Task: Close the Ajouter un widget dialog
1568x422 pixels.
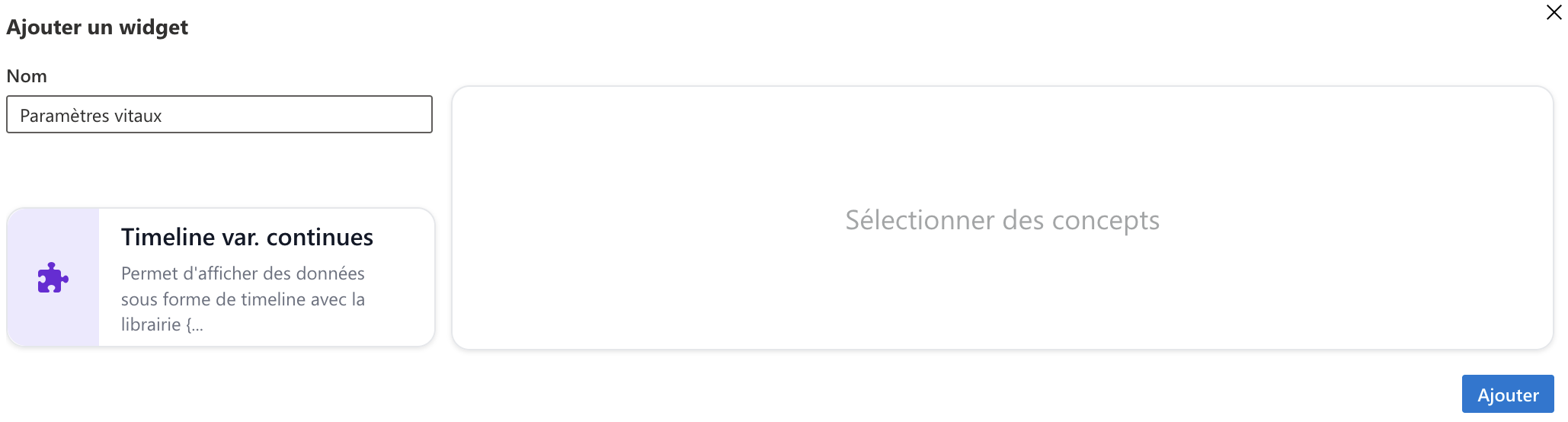Action: click(x=1554, y=12)
